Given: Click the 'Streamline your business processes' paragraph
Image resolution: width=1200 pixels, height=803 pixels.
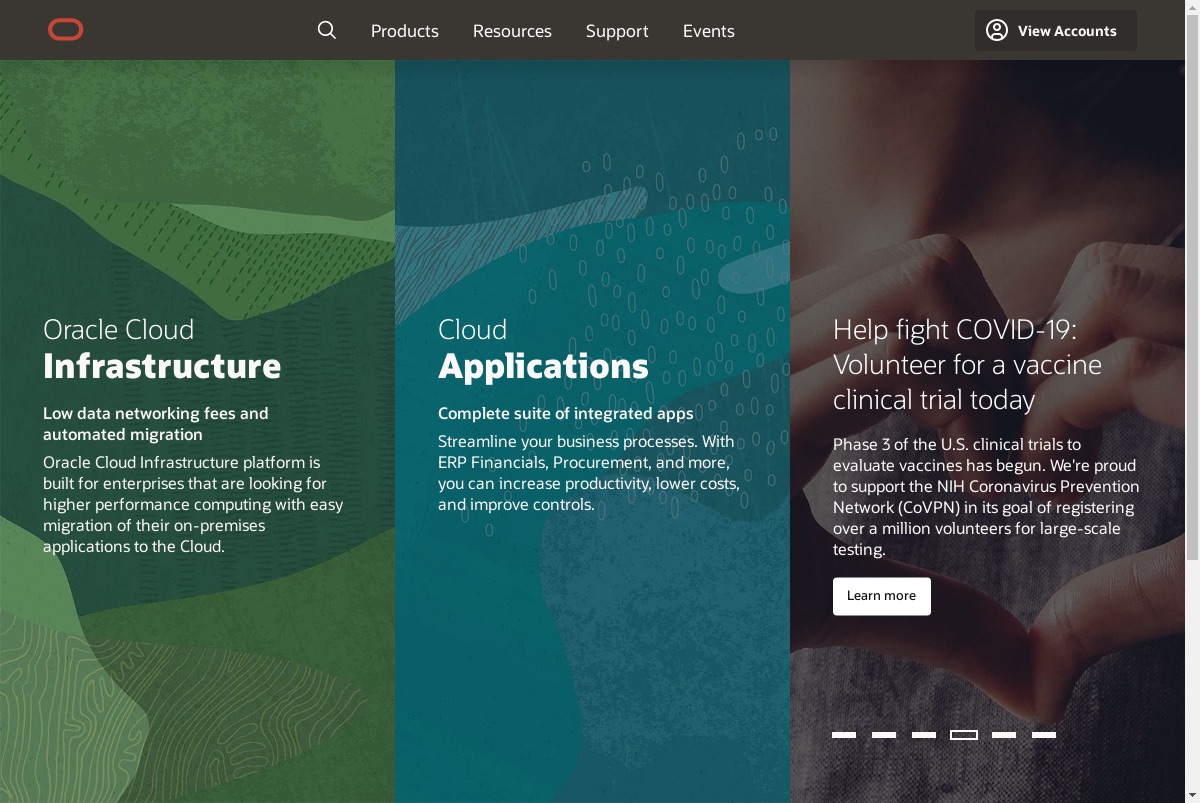Looking at the screenshot, I should [589, 473].
